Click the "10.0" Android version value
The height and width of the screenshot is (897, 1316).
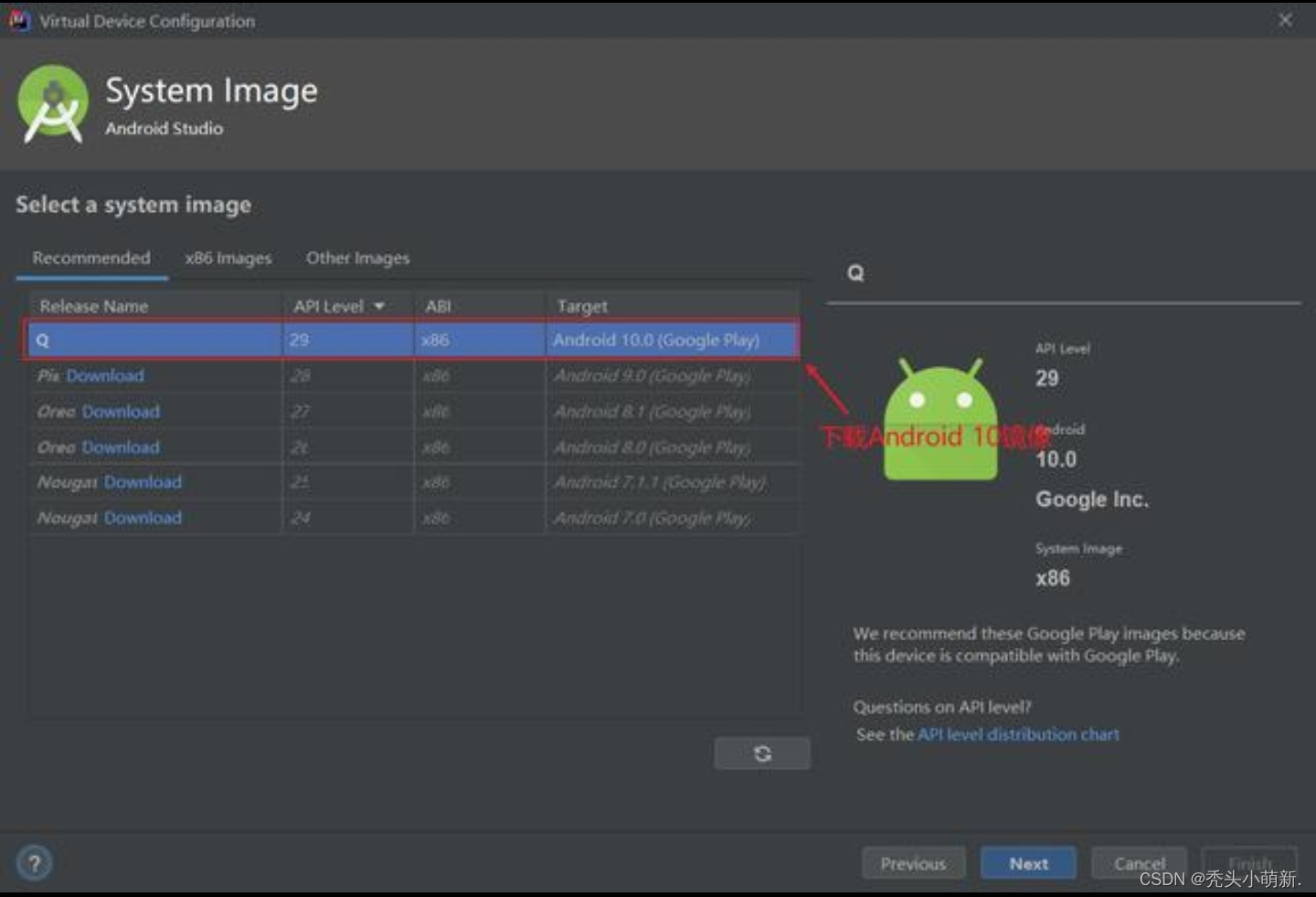pos(1056,459)
